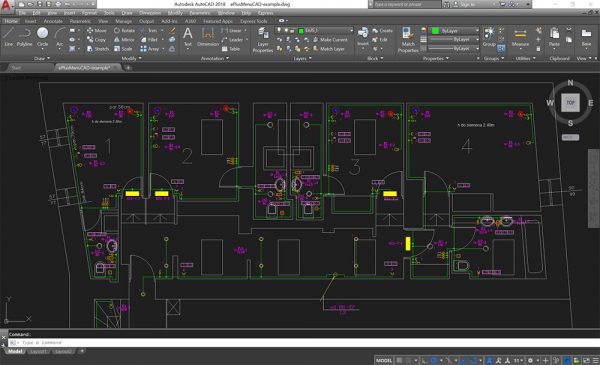Switch to the Parametric ribbon tab
This screenshot has height=365, width=600.
[80, 21]
